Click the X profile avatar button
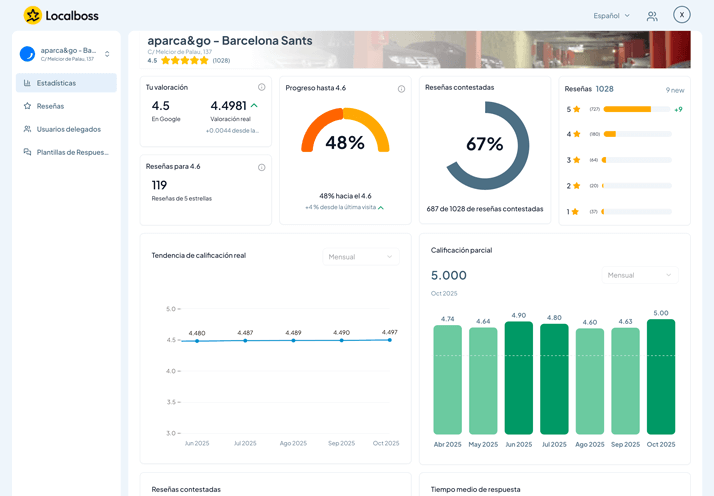This screenshot has height=496, width=714. click(x=682, y=15)
